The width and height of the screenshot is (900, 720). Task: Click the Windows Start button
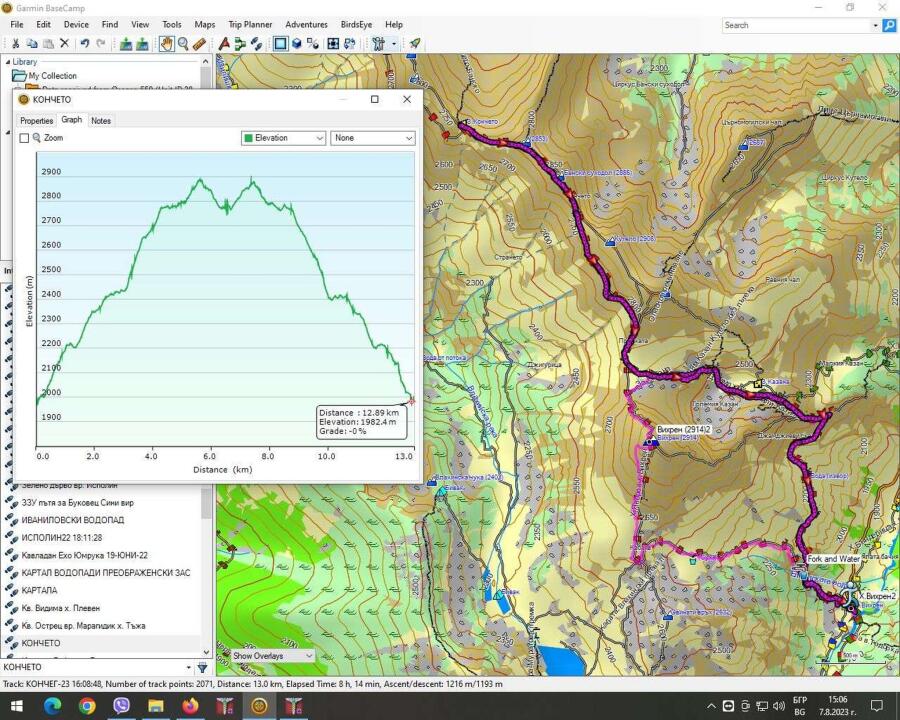(x=16, y=705)
